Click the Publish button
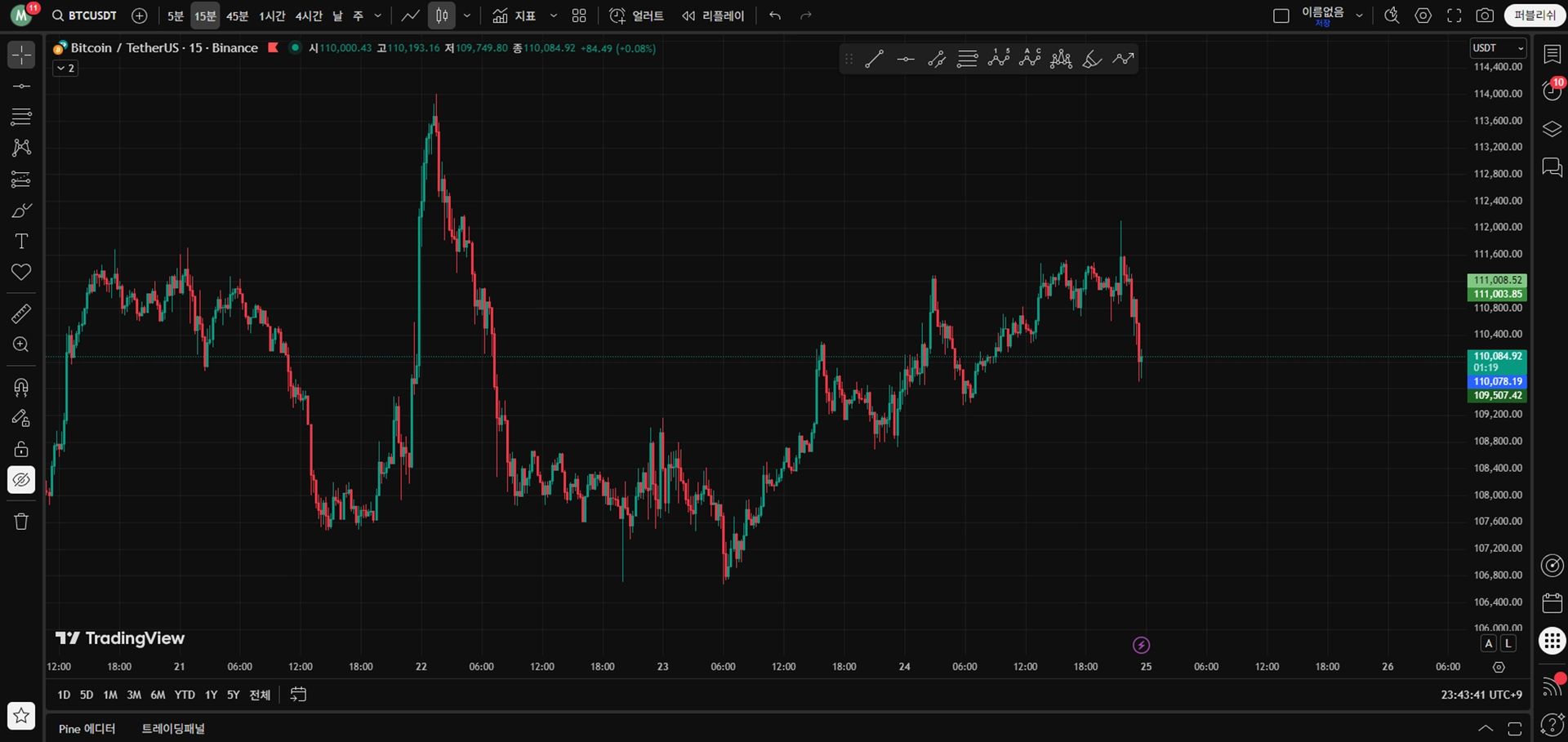Viewport: 1568px width, 742px height. click(1535, 16)
